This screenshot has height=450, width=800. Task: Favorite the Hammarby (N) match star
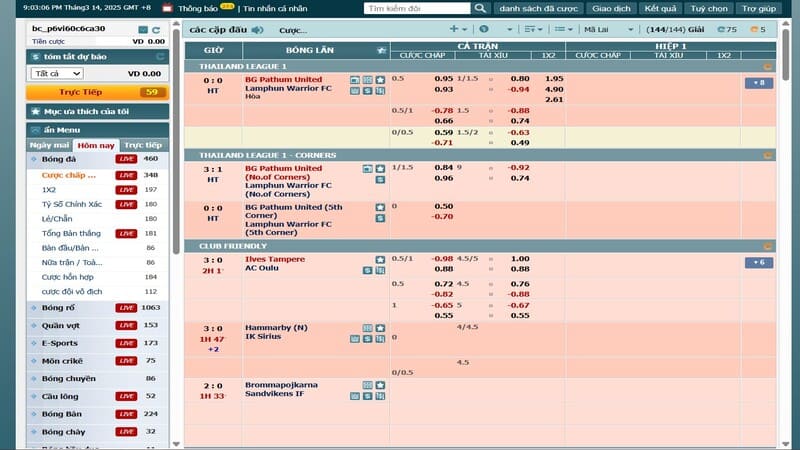[x=380, y=328]
